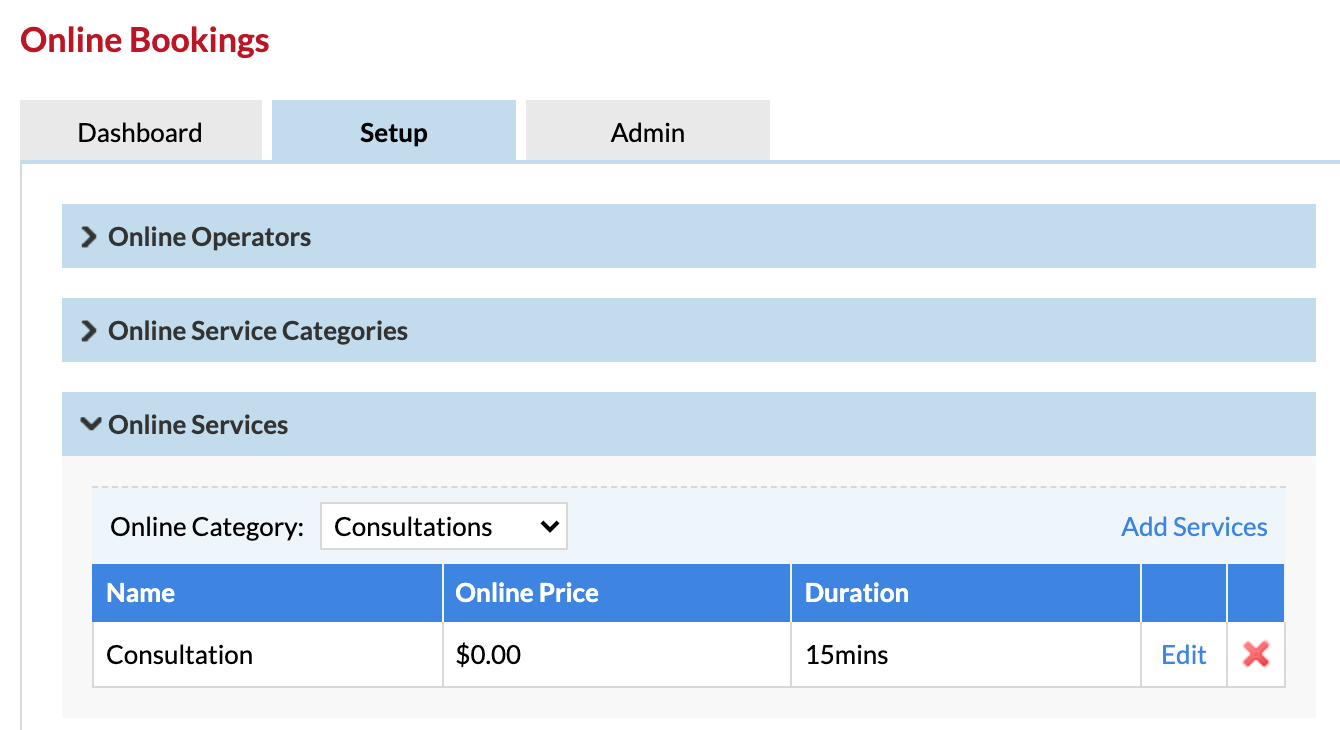Click the arrow icon beside Online Service Categories
1340x730 pixels.
coord(89,331)
